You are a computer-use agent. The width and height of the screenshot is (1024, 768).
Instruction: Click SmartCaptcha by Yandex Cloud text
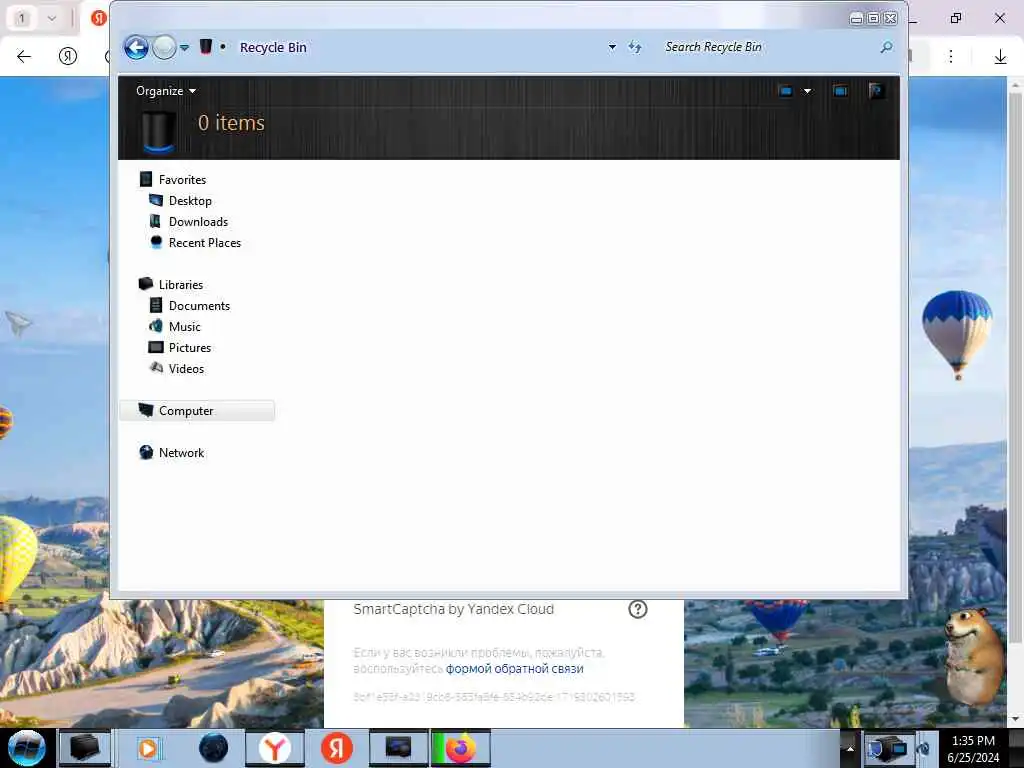point(453,609)
